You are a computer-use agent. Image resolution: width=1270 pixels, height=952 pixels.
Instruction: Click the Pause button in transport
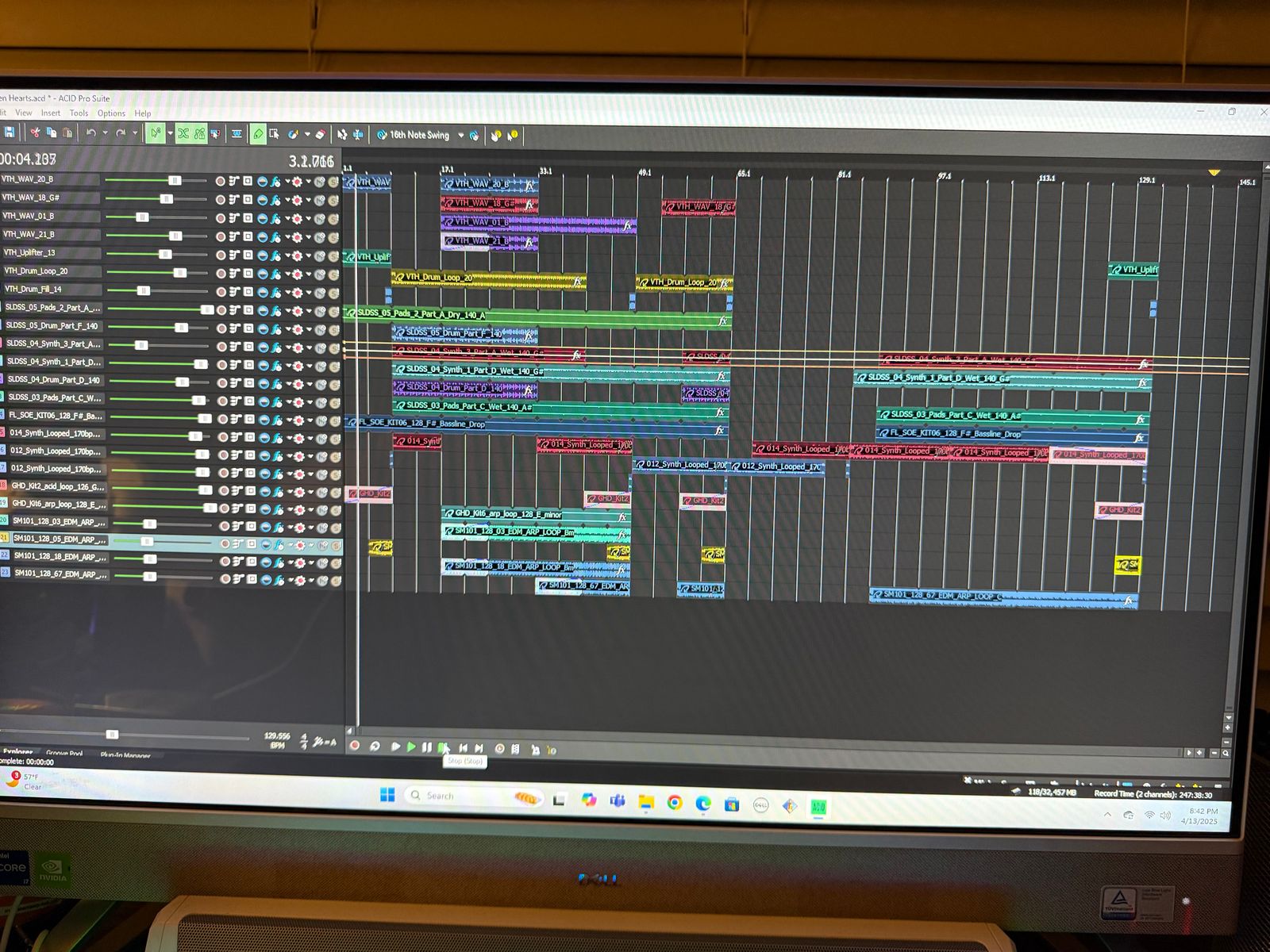point(427,747)
